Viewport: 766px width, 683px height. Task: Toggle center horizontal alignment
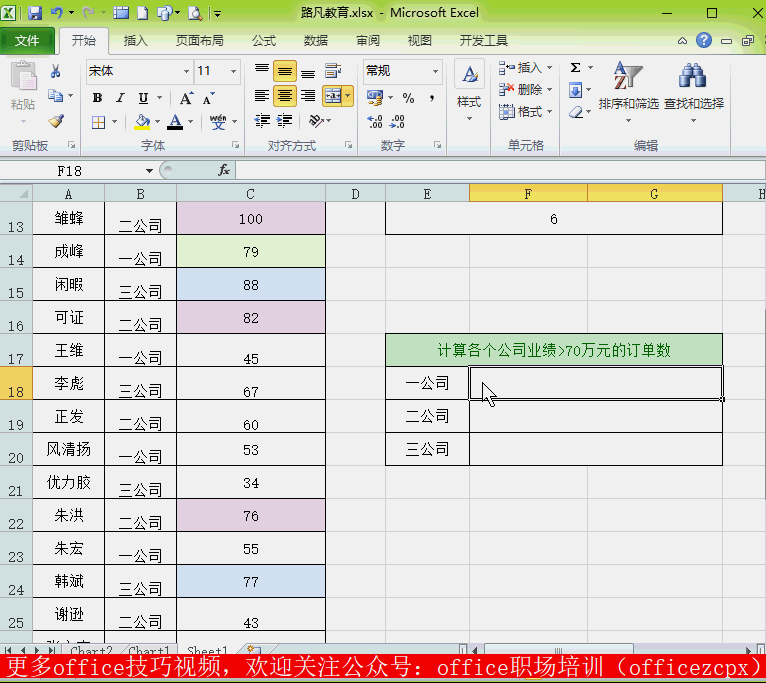pyautogui.click(x=285, y=96)
